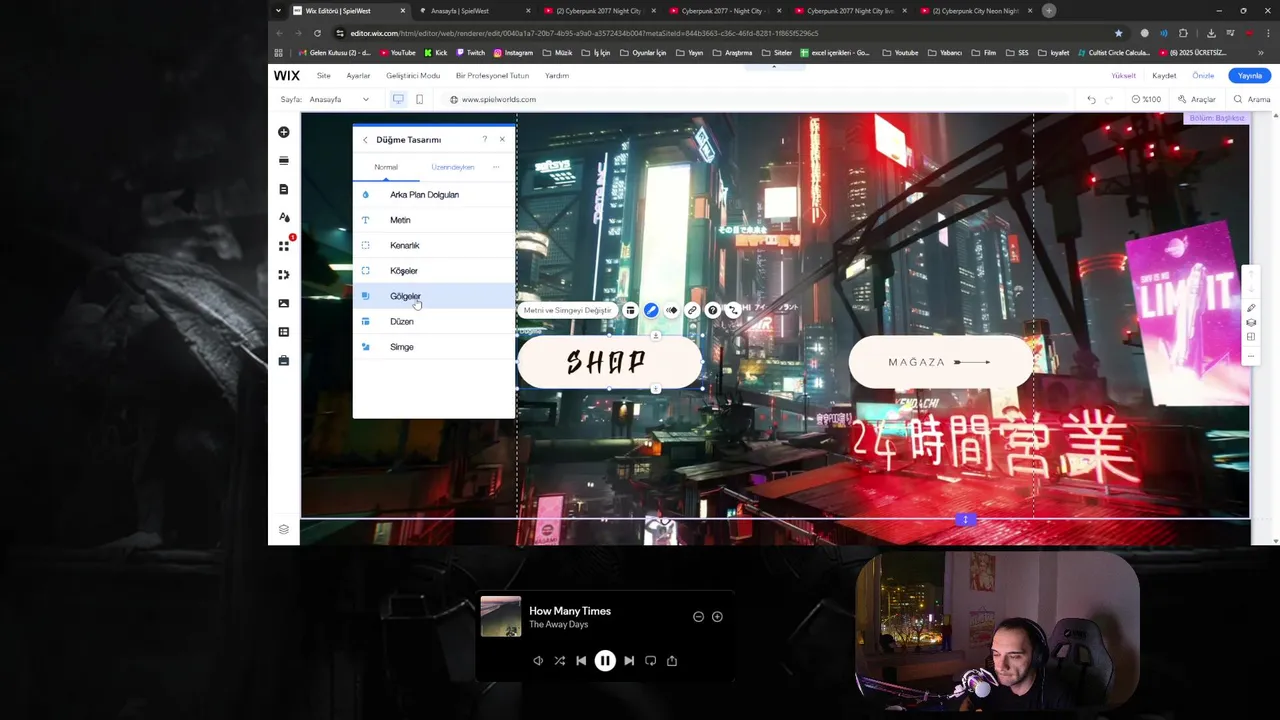Click Kaydet to save the site
Image resolution: width=1280 pixels, height=720 pixels.
[x=1164, y=75]
